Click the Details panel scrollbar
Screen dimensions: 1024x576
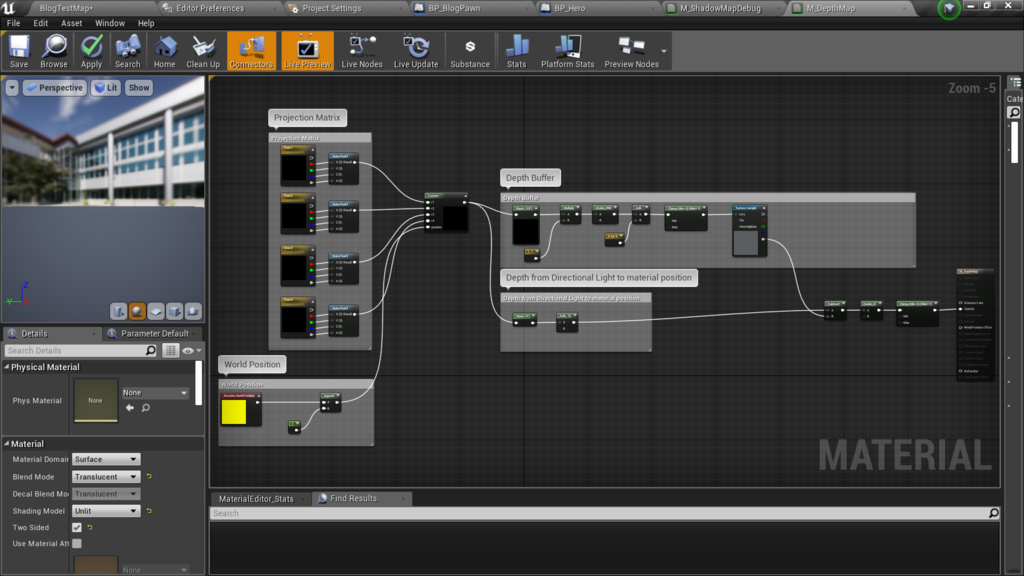(x=199, y=384)
